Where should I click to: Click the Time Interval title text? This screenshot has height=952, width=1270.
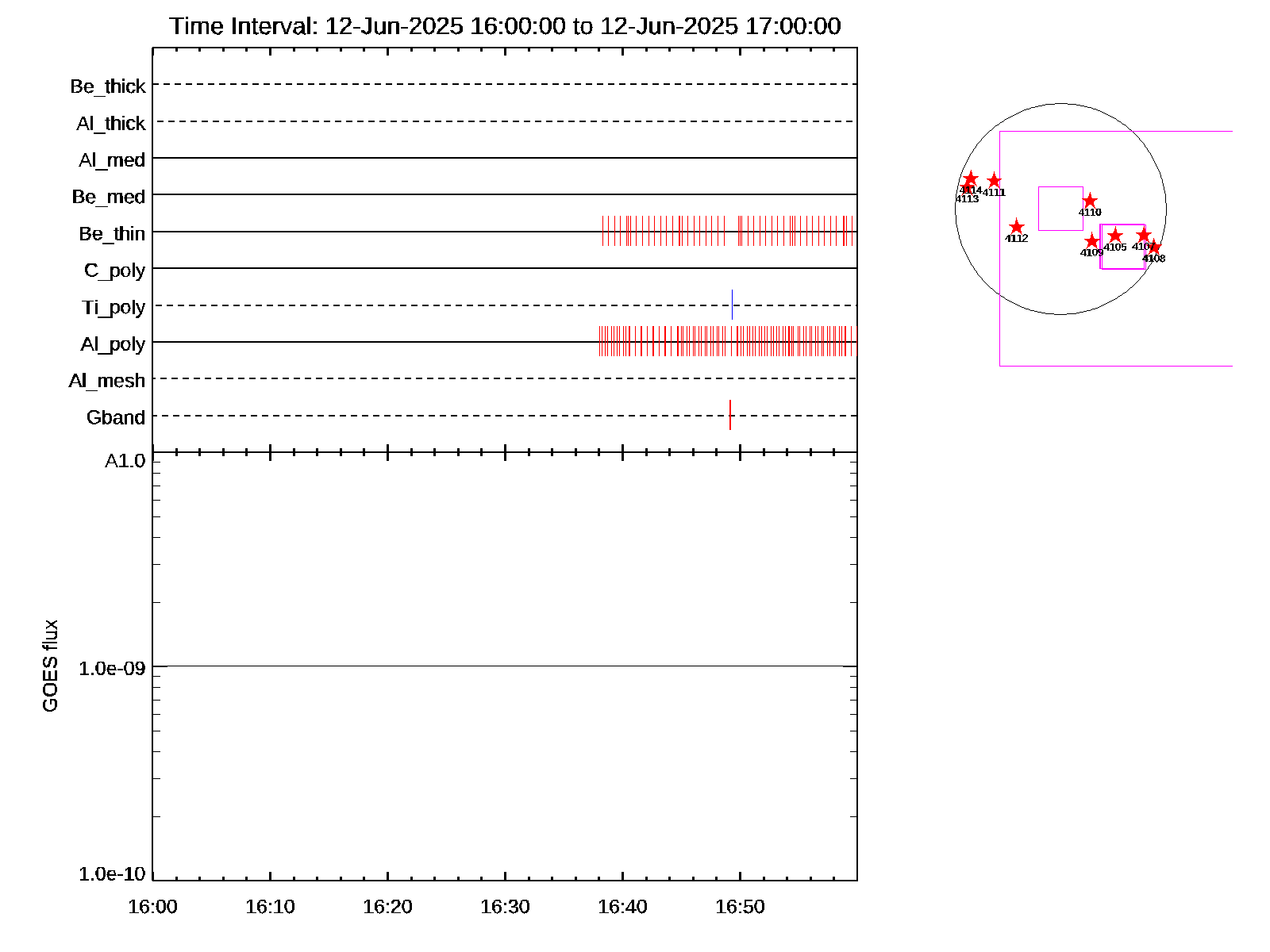click(x=505, y=26)
